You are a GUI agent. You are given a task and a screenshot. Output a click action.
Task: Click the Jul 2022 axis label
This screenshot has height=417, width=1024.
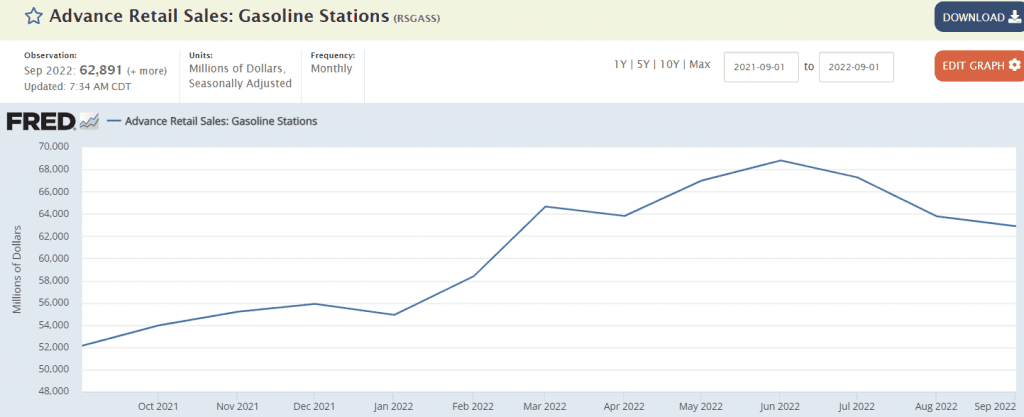pos(856,405)
